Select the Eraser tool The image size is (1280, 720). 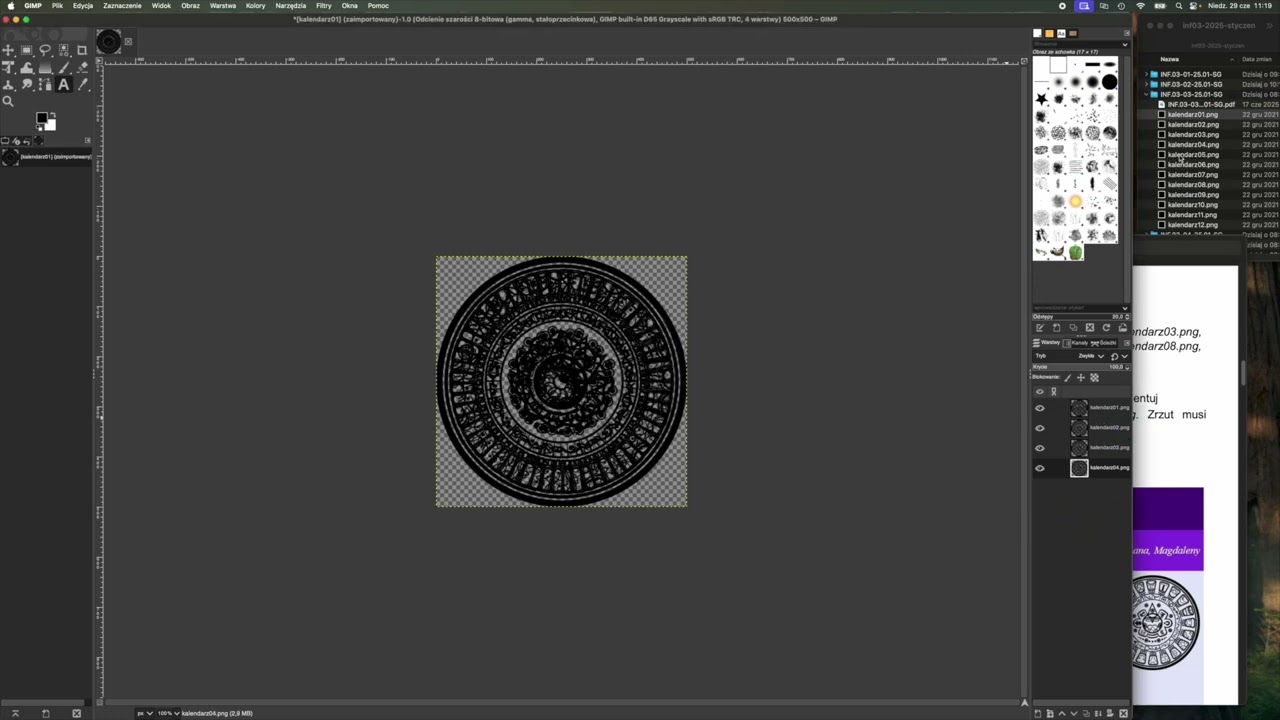point(82,67)
